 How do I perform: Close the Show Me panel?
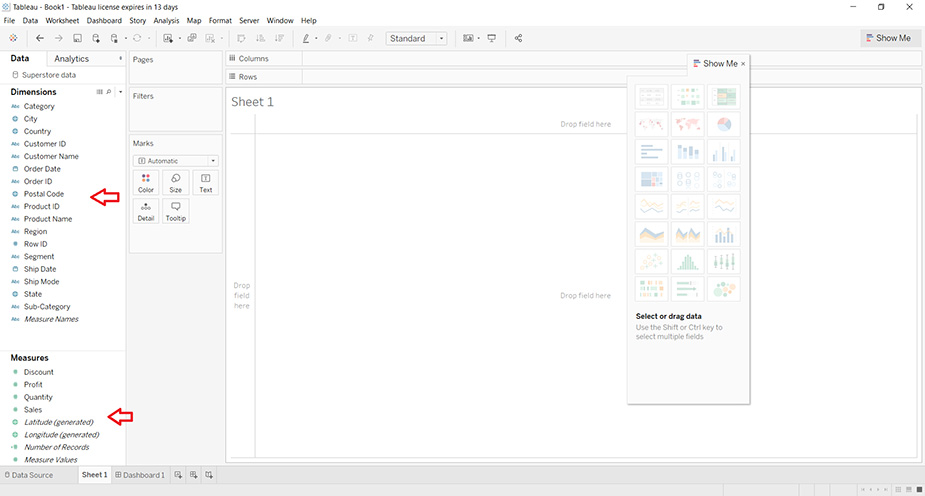tap(743, 64)
